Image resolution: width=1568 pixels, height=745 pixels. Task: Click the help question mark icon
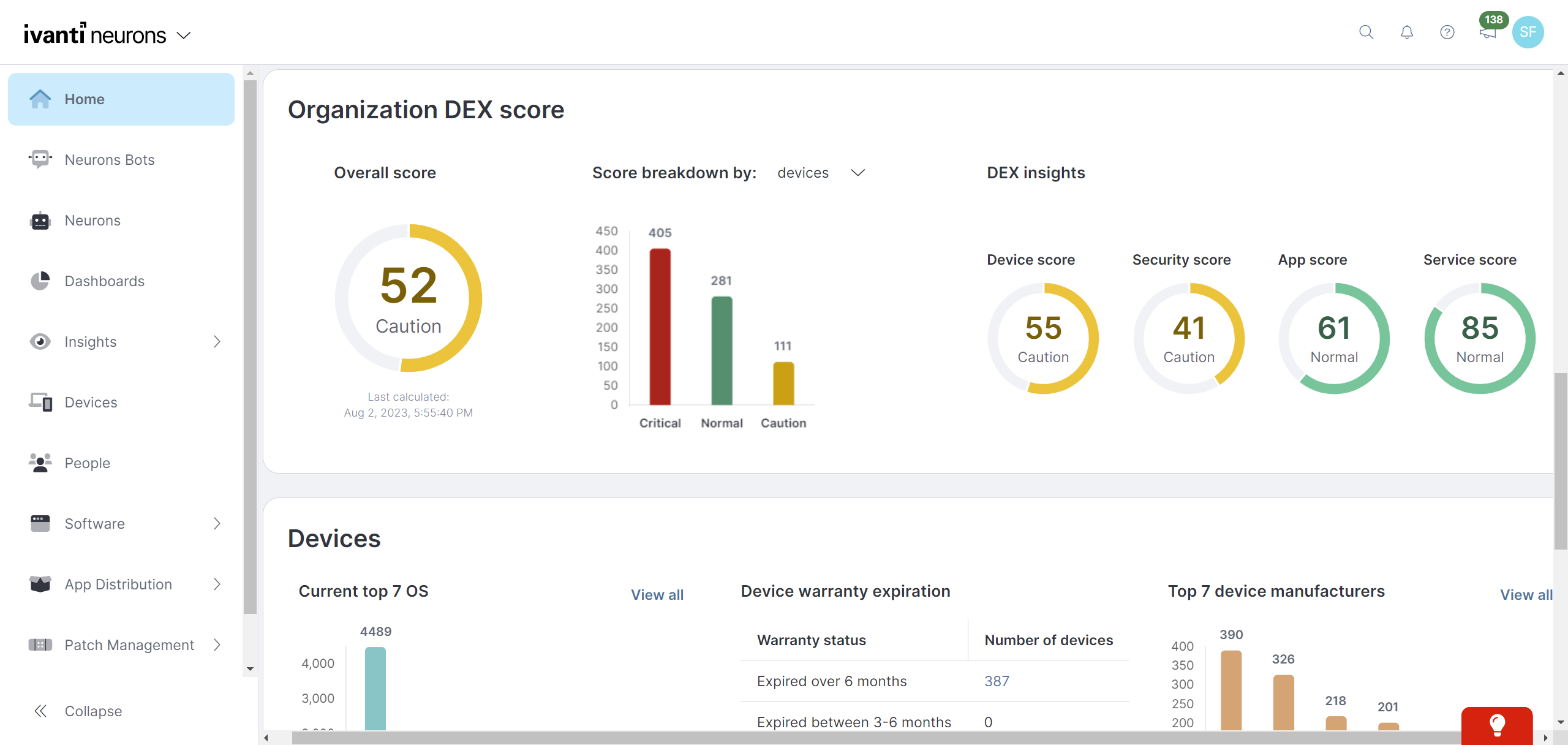[1447, 32]
